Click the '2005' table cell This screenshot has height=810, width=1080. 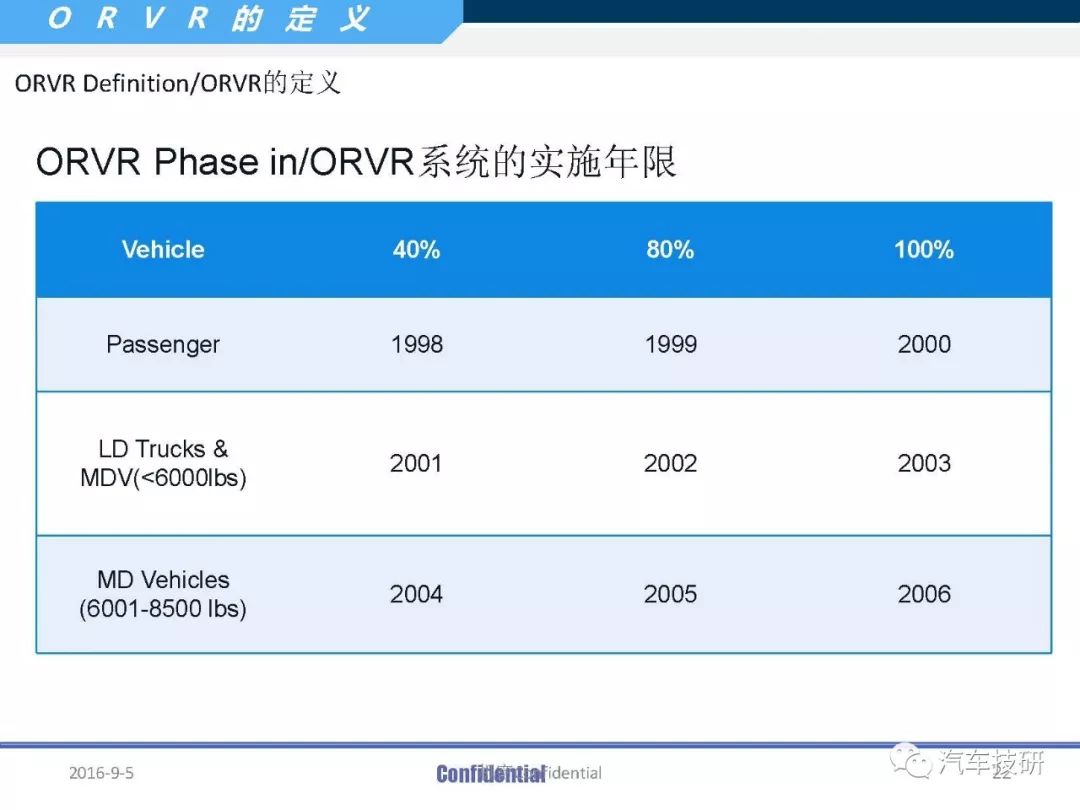tap(670, 594)
